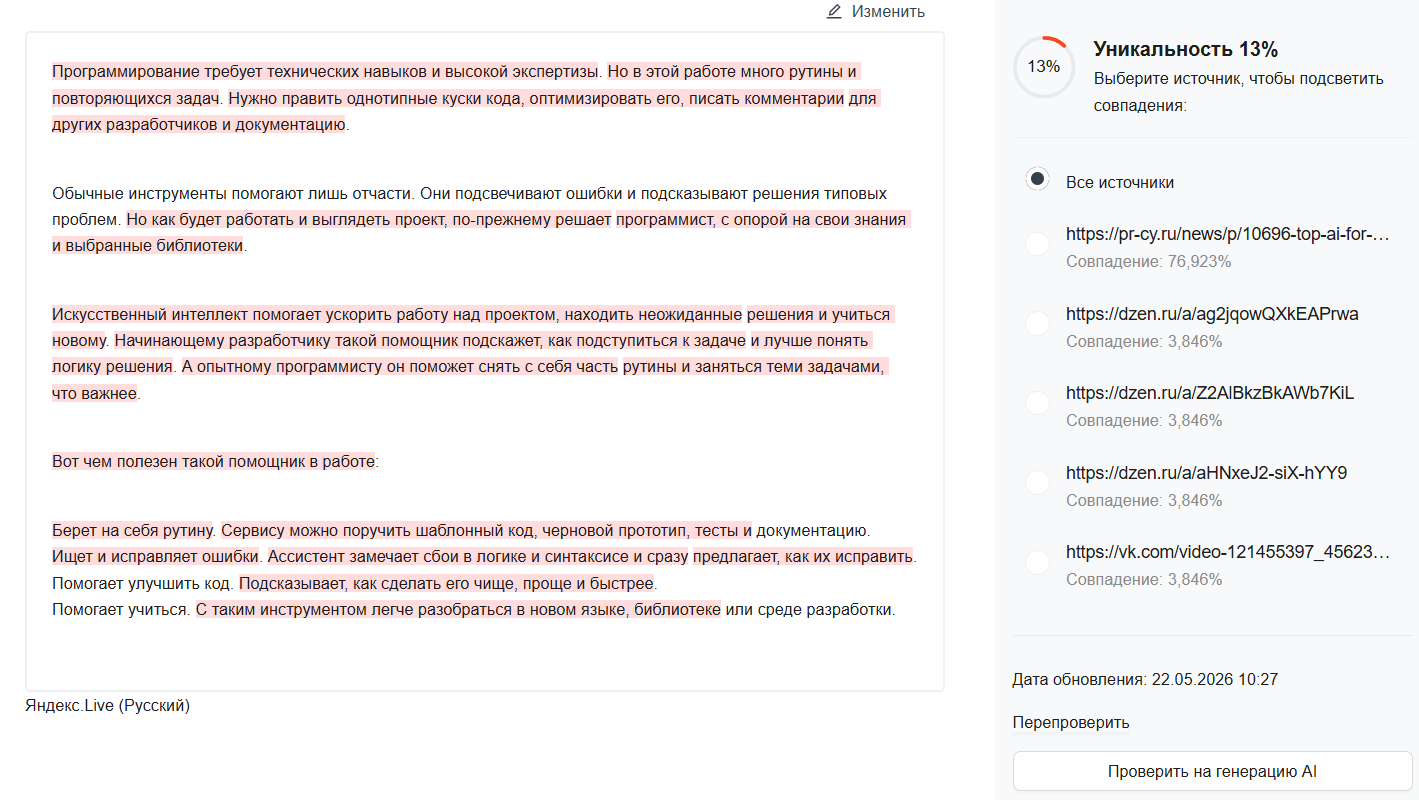Open the pr-cy.ru news source link
This screenshot has width=1419, height=800.
1228,235
